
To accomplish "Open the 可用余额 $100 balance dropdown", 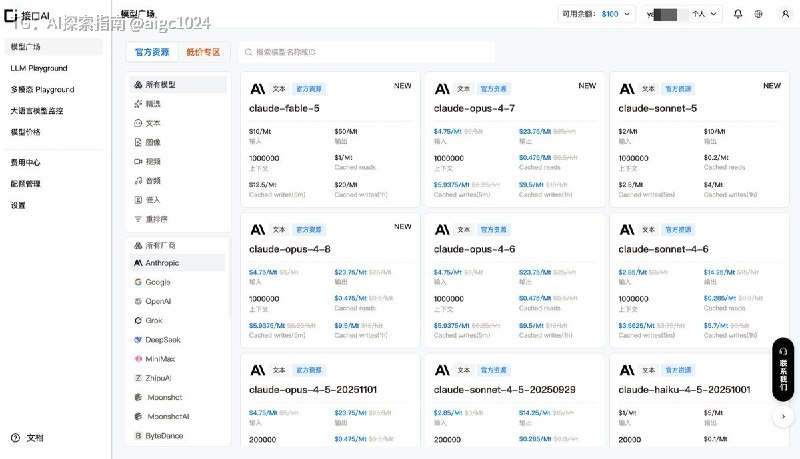I will tap(596, 14).
